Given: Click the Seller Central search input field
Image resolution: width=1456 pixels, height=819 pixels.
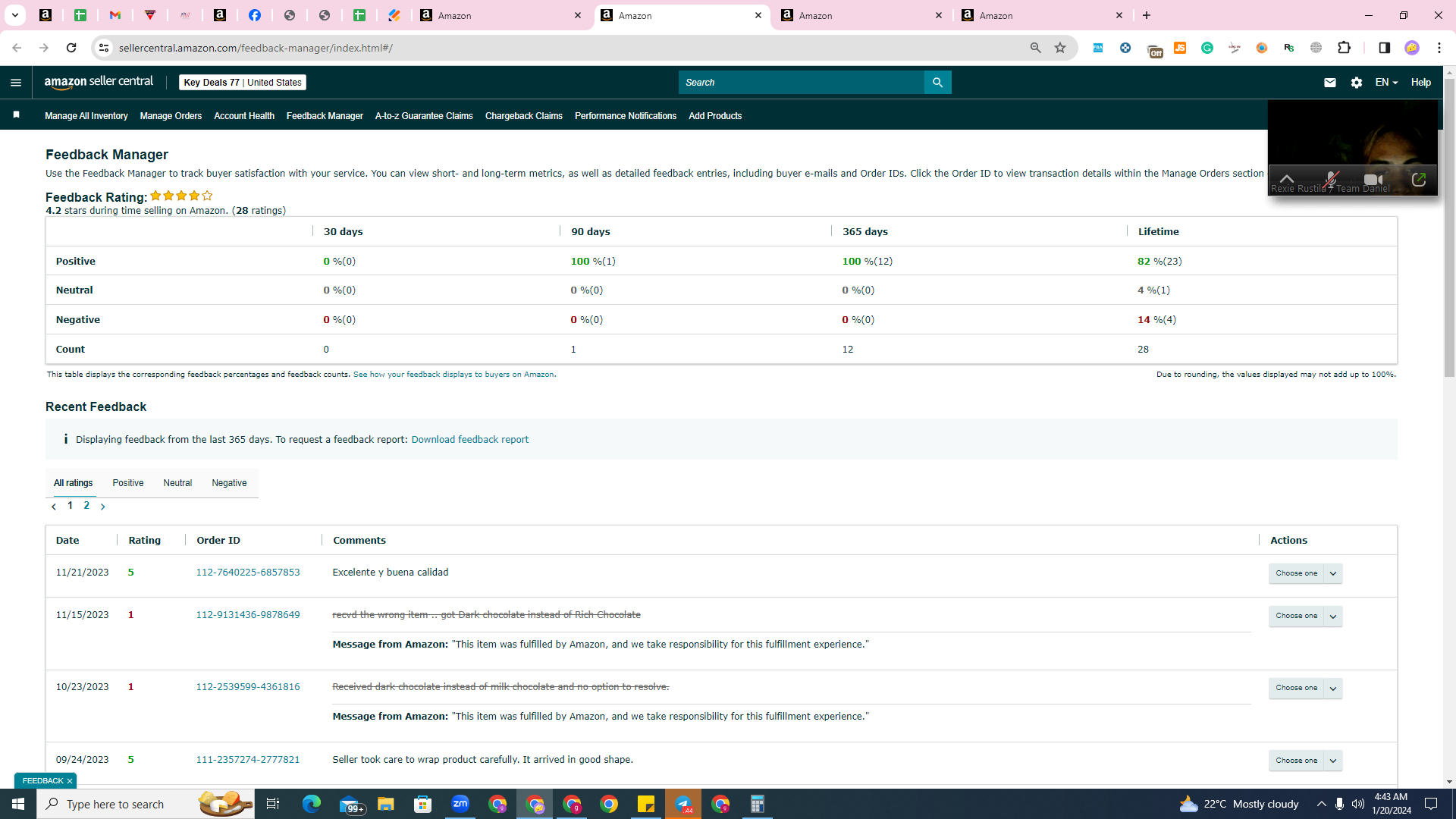Looking at the screenshot, I should 802,83.
